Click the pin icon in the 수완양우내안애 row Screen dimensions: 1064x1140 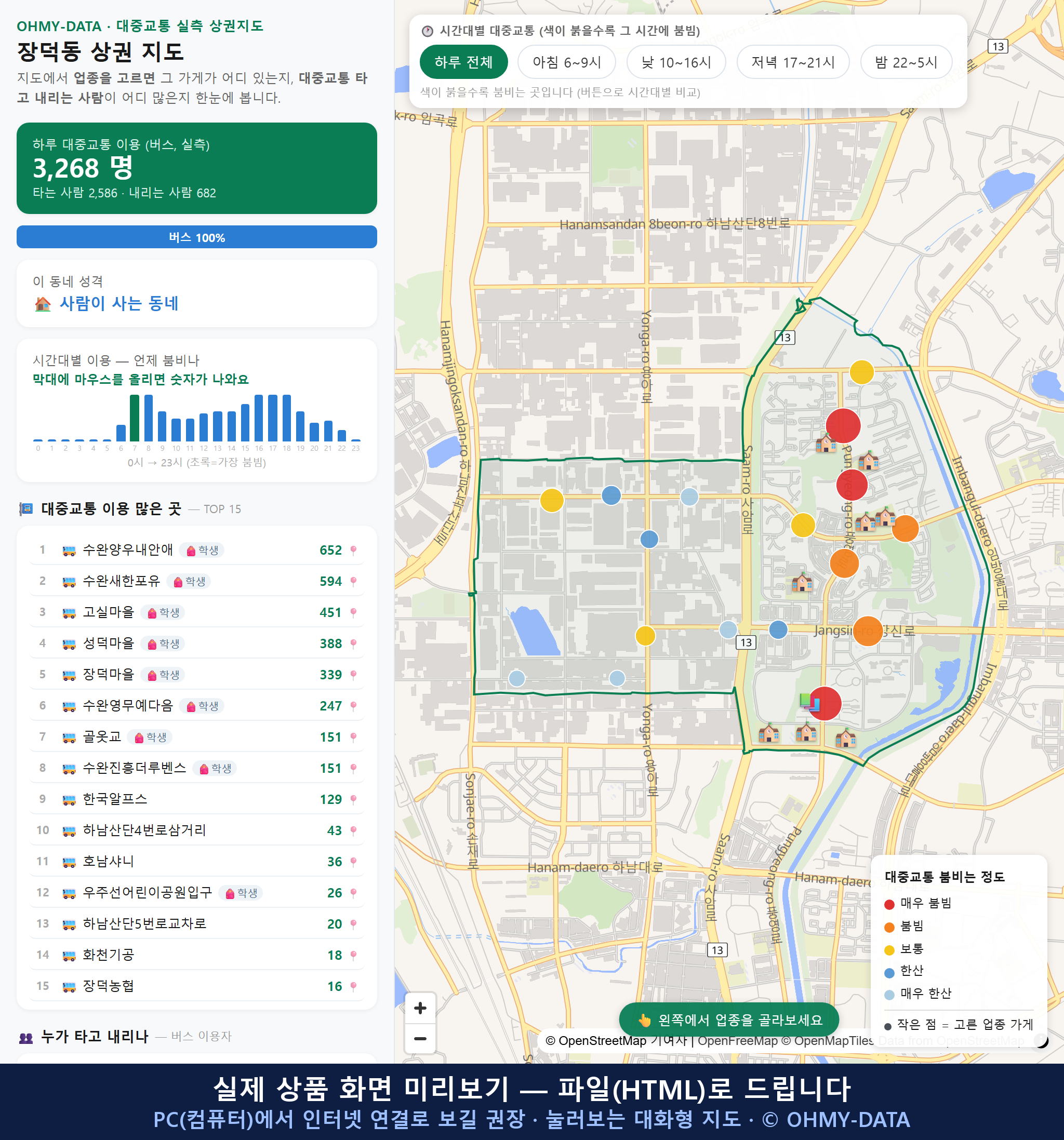coord(353,551)
